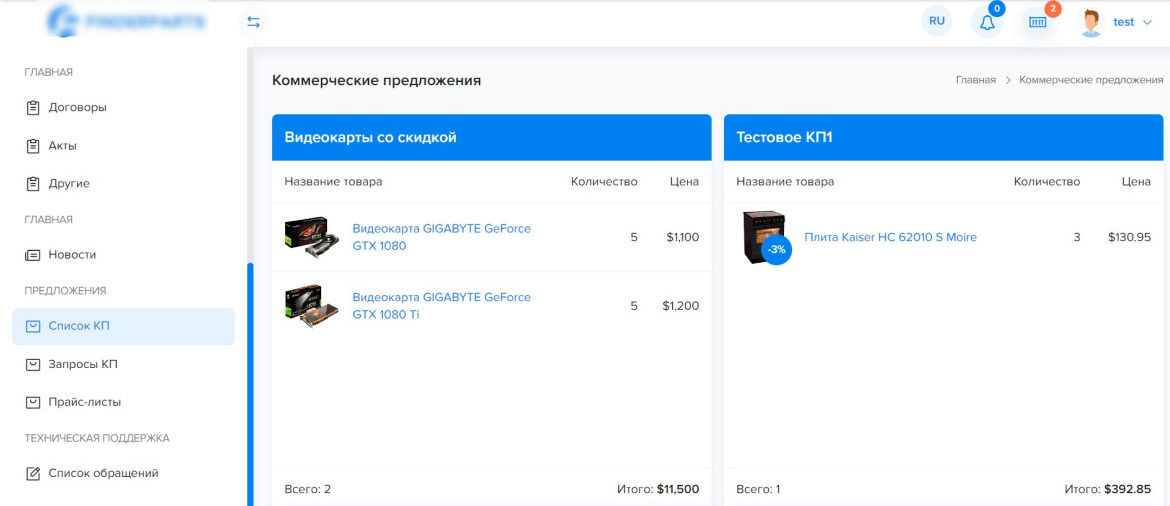Expand the test user dropdown chevron

tap(1148, 22)
